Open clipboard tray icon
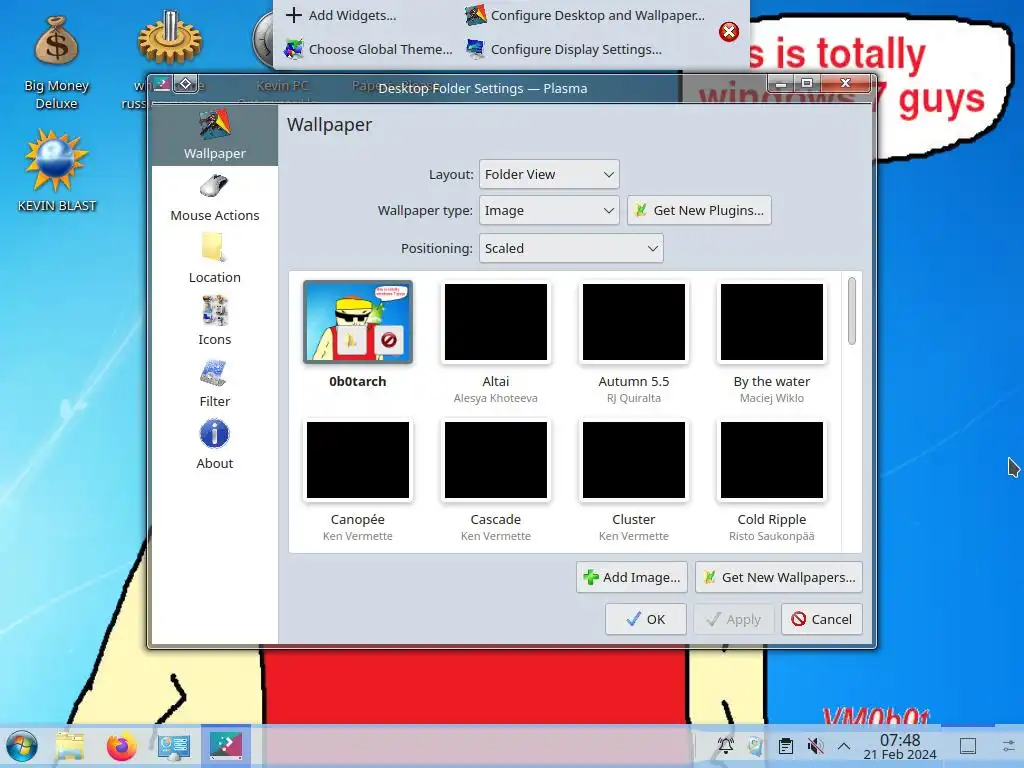The width and height of the screenshot is (1024, 768). [786, 746]
